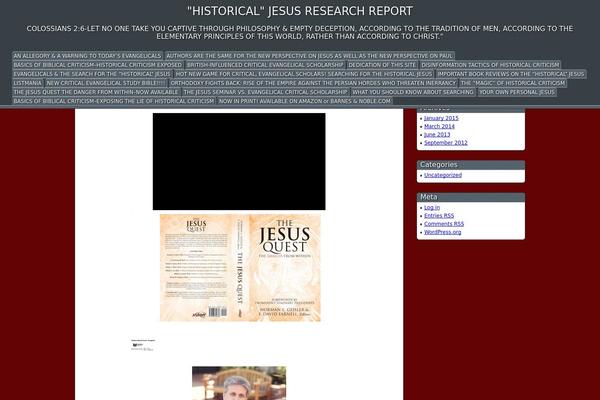Open "Dedication of This Site" page
Viewport: 600px width, 400px height.
[x=382, y=65]
